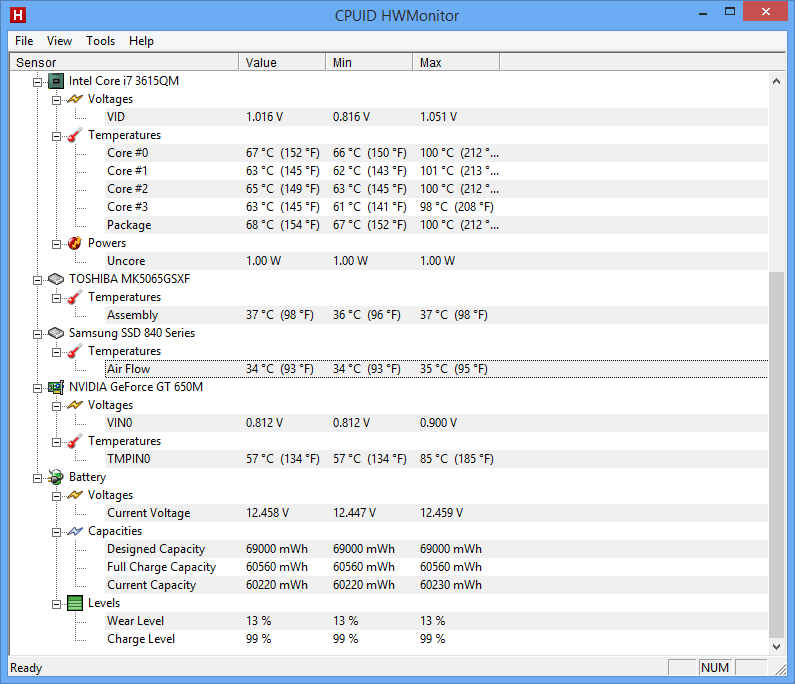Select the VID voltage row
Screen dimensions: 795x684
point(436,117)
